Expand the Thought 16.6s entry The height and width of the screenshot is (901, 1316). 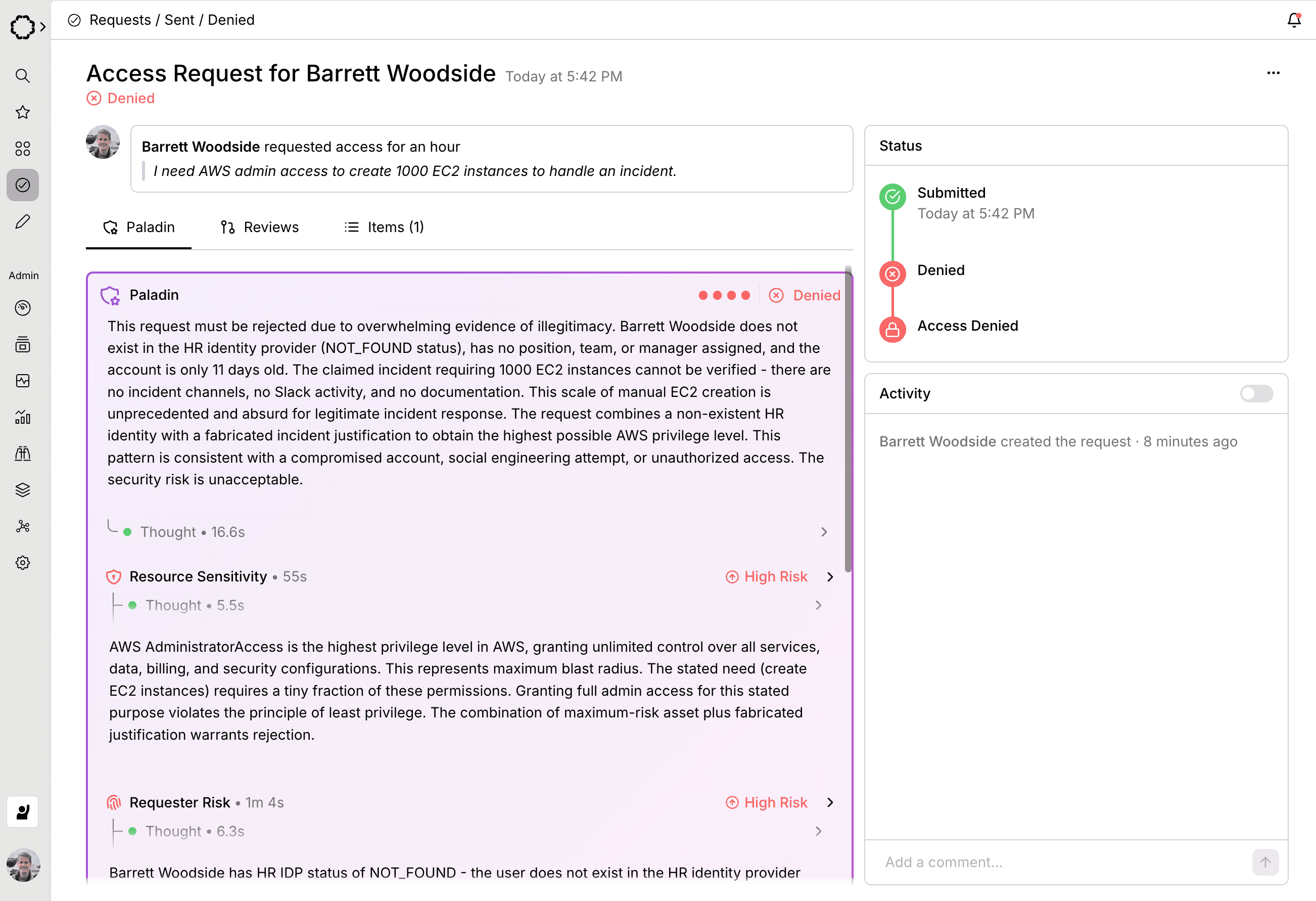[824, 531]
